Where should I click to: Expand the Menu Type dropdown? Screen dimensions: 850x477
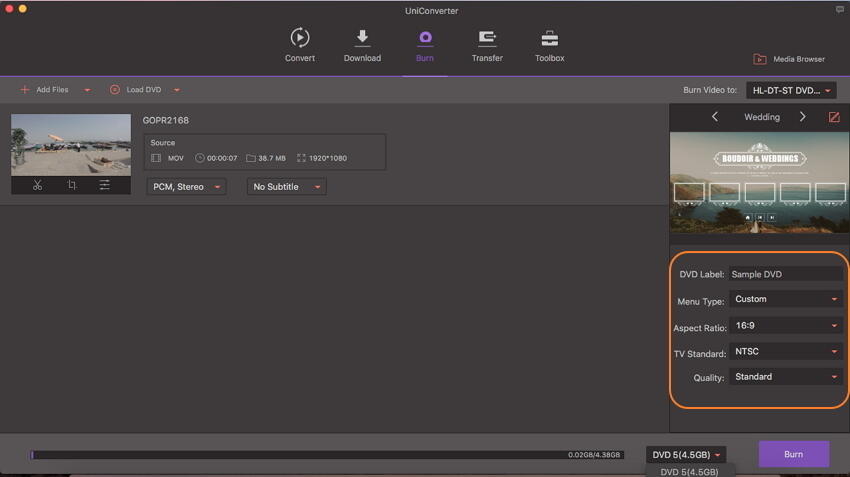(x=785, y=299)
